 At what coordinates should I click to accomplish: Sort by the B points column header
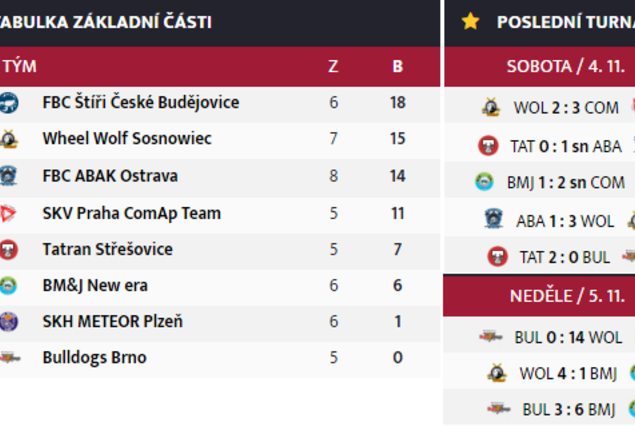point(398,66)
